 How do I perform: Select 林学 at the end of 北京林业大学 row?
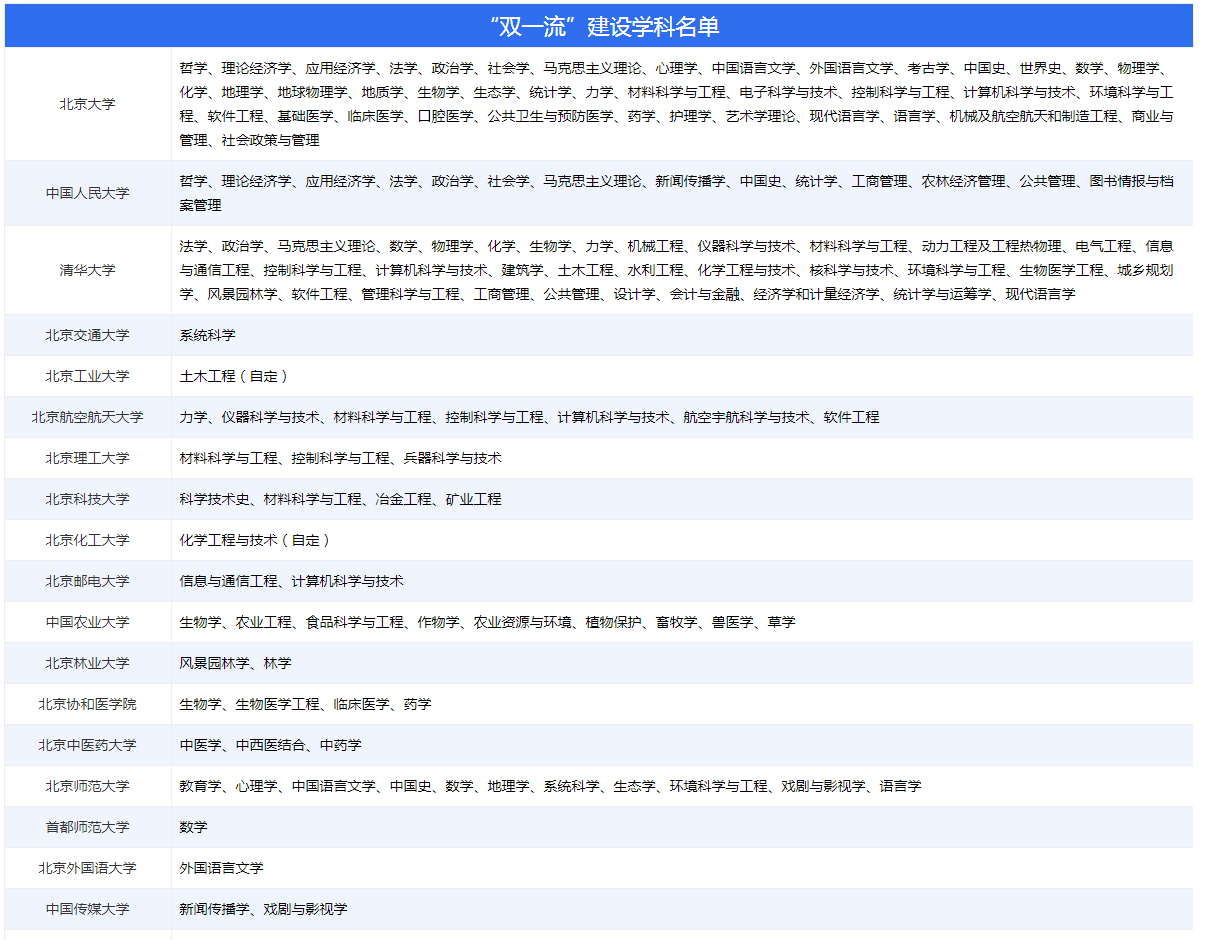[x=278, y=663]
